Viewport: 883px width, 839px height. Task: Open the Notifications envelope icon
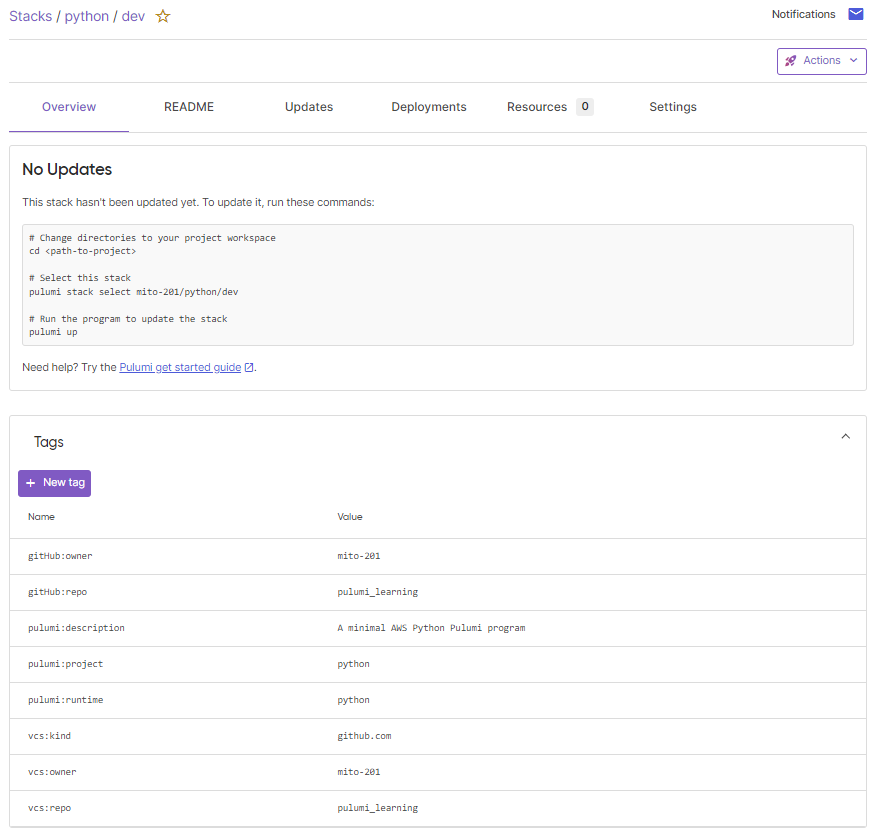[855, 14]
